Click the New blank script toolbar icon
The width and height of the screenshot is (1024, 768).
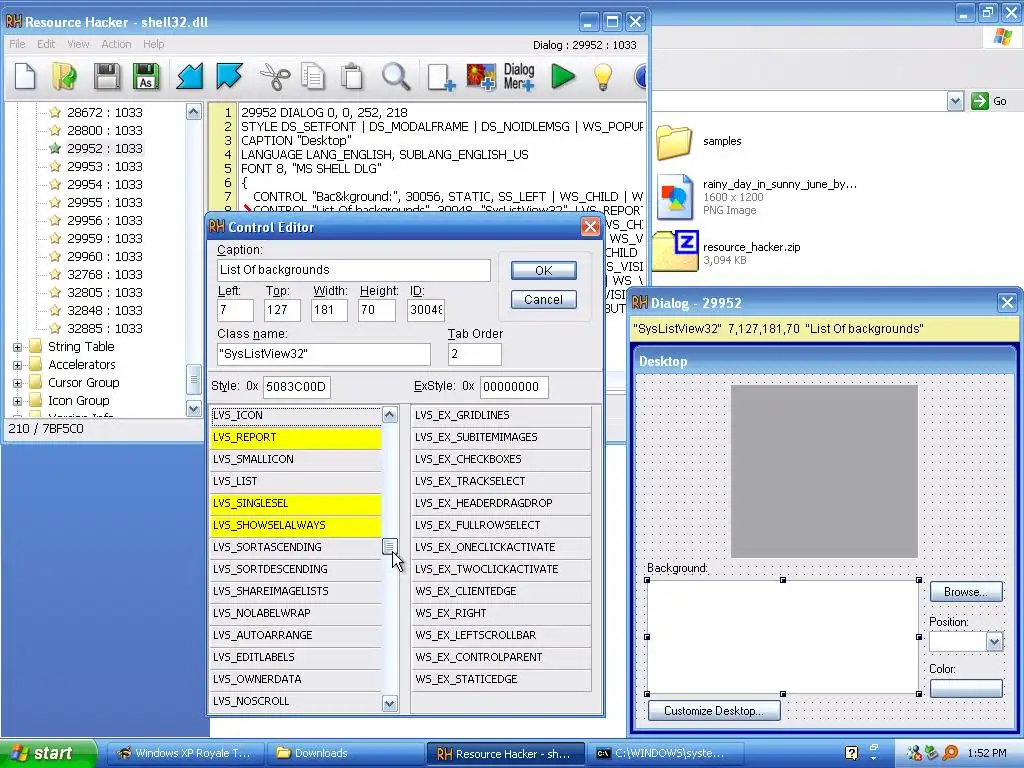[x=25, y=76]
